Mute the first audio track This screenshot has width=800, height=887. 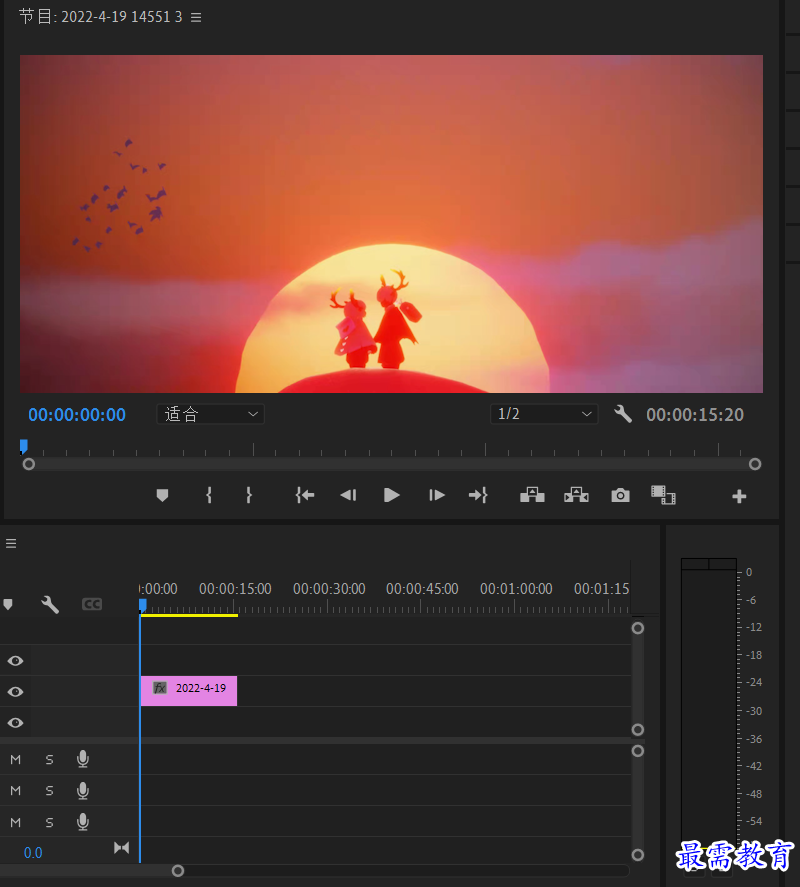coord(15,760)
